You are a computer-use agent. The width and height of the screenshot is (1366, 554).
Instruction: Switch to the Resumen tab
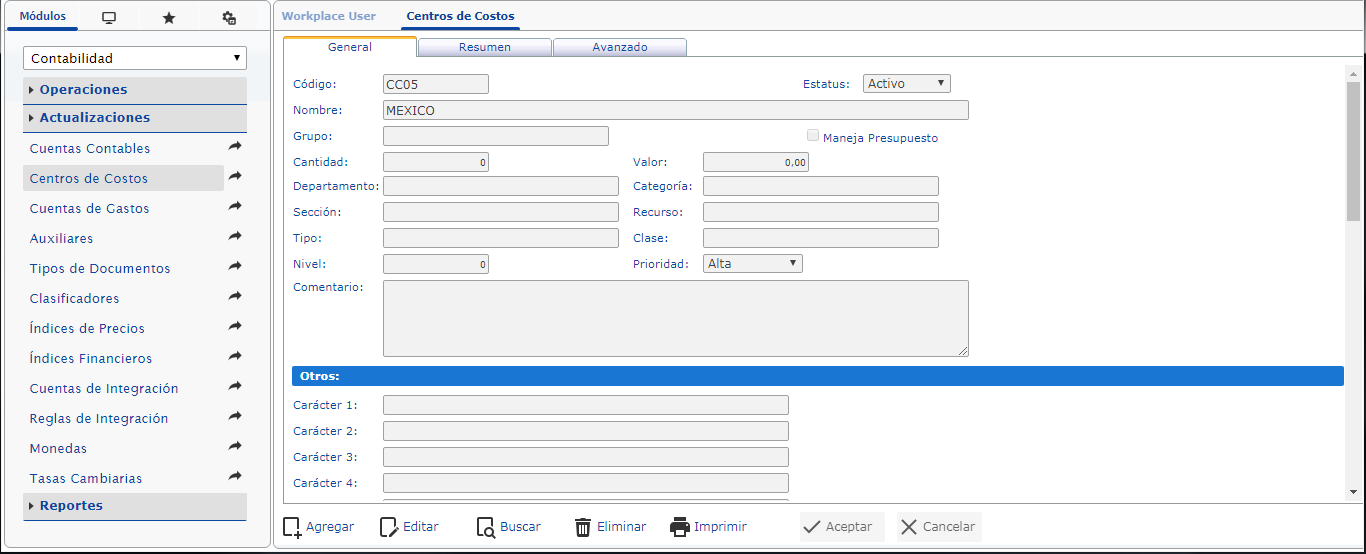[x=485, y=47]
